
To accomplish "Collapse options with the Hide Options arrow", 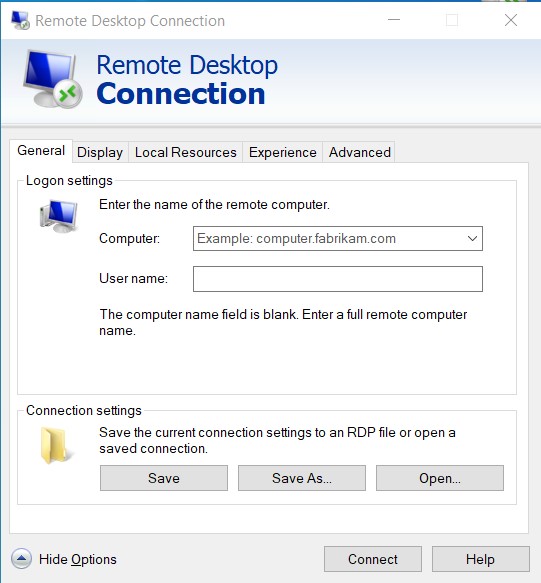I will [21, 559].
